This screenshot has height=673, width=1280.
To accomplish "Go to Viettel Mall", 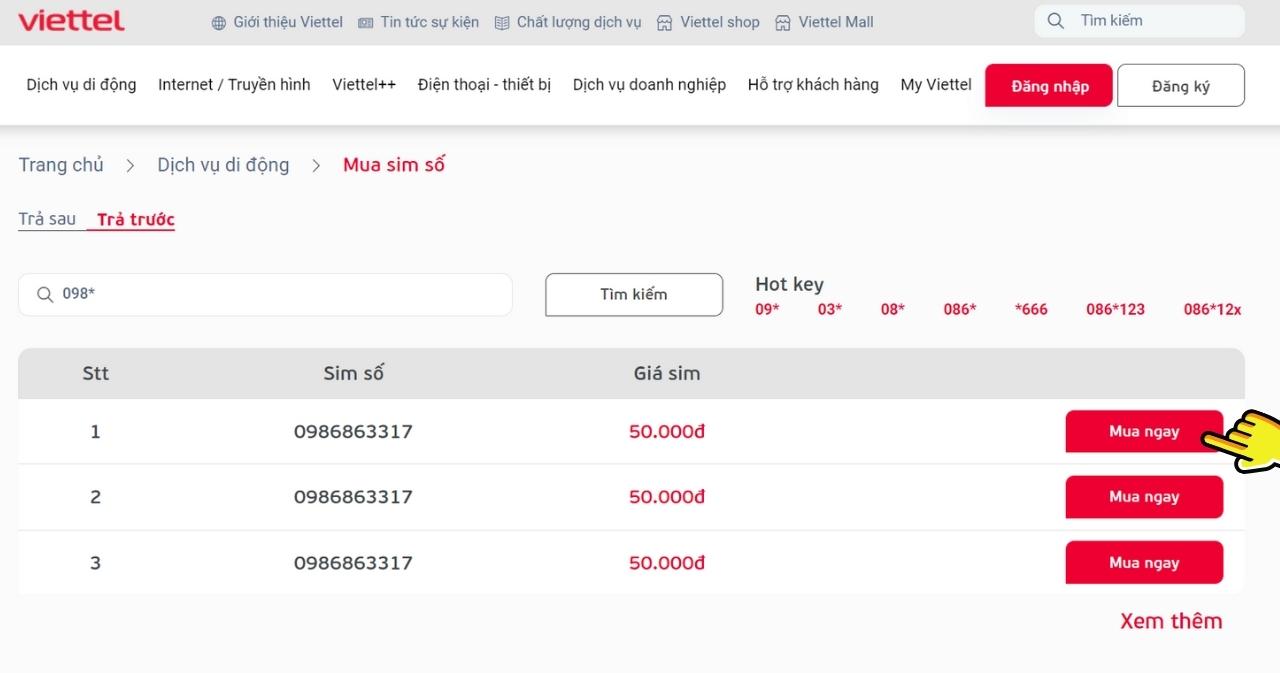I will (836, 22).
